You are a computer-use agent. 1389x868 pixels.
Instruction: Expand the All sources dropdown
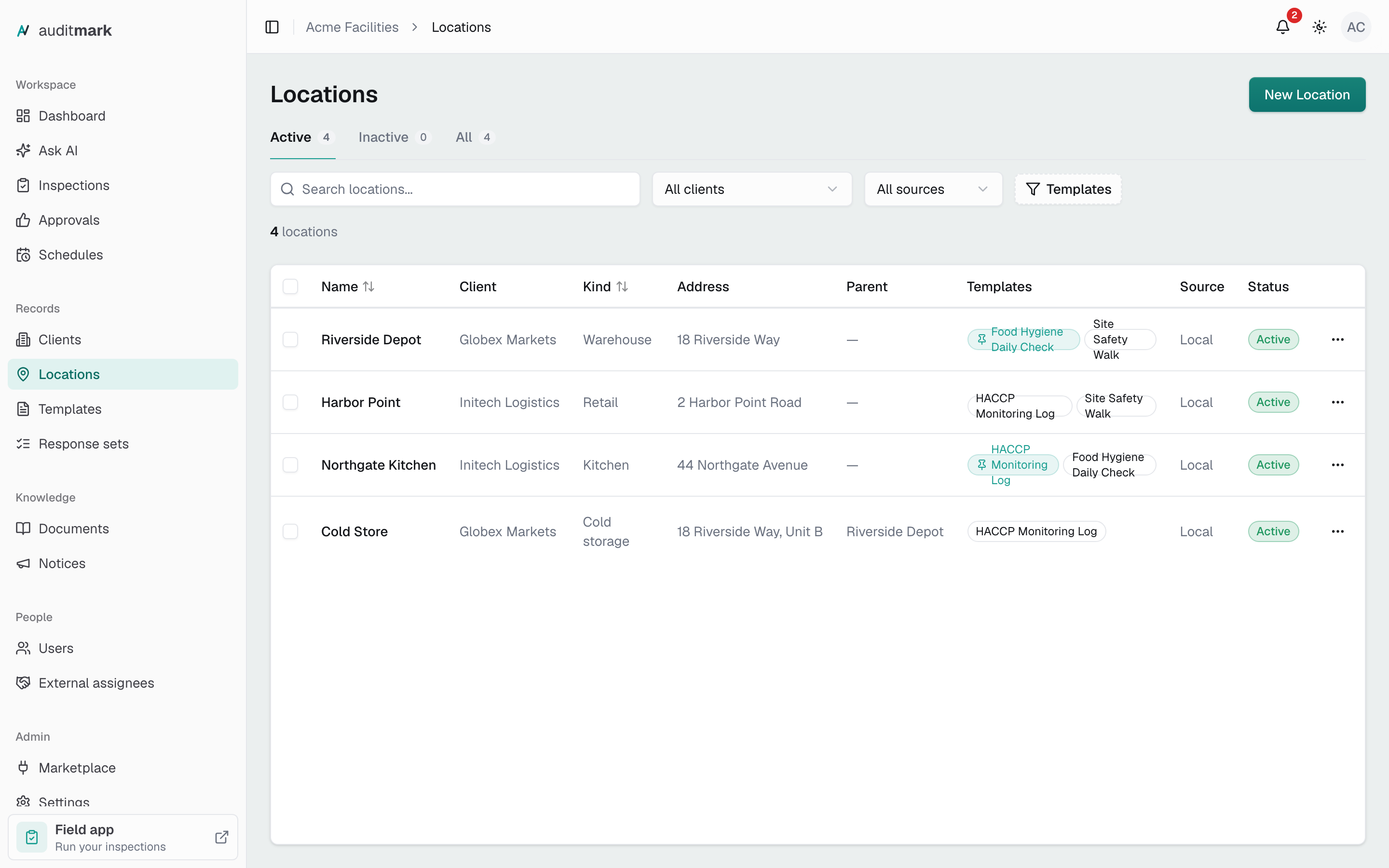[x=933, y=189]
